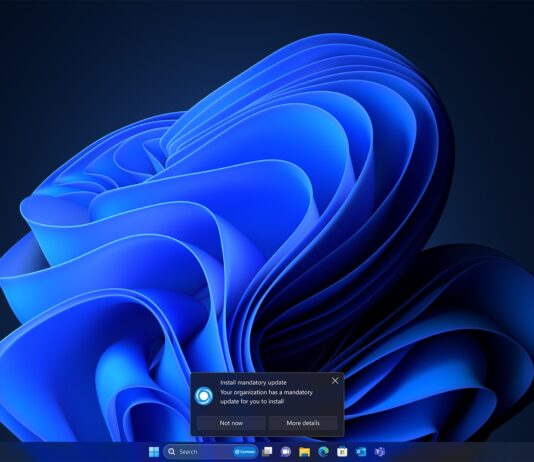Click the update notification app icon
Viewport: 534px width, 462px height.
coord(204,396)
